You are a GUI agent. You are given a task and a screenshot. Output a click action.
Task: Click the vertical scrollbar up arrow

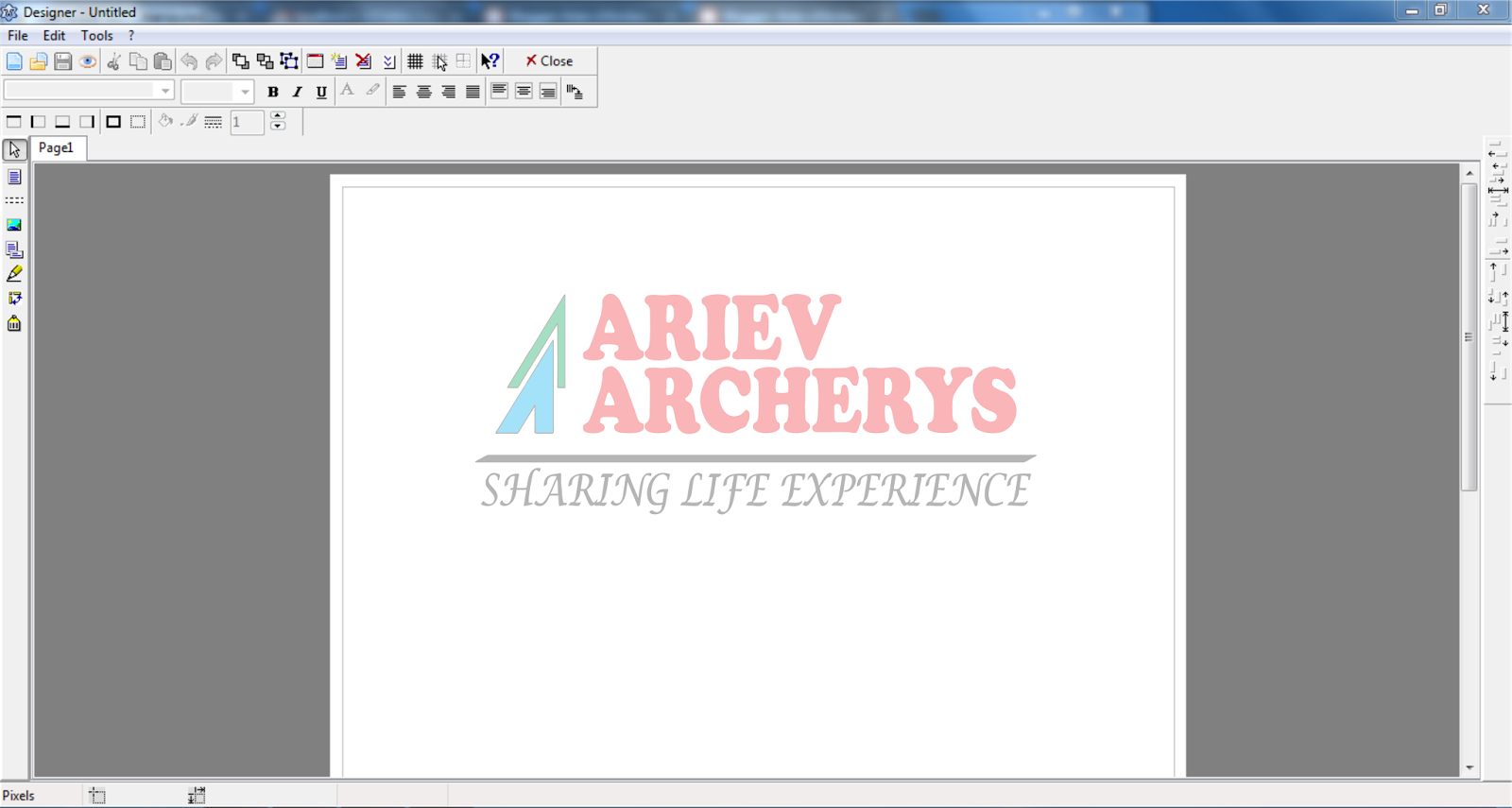click(x=1469, y=173)
